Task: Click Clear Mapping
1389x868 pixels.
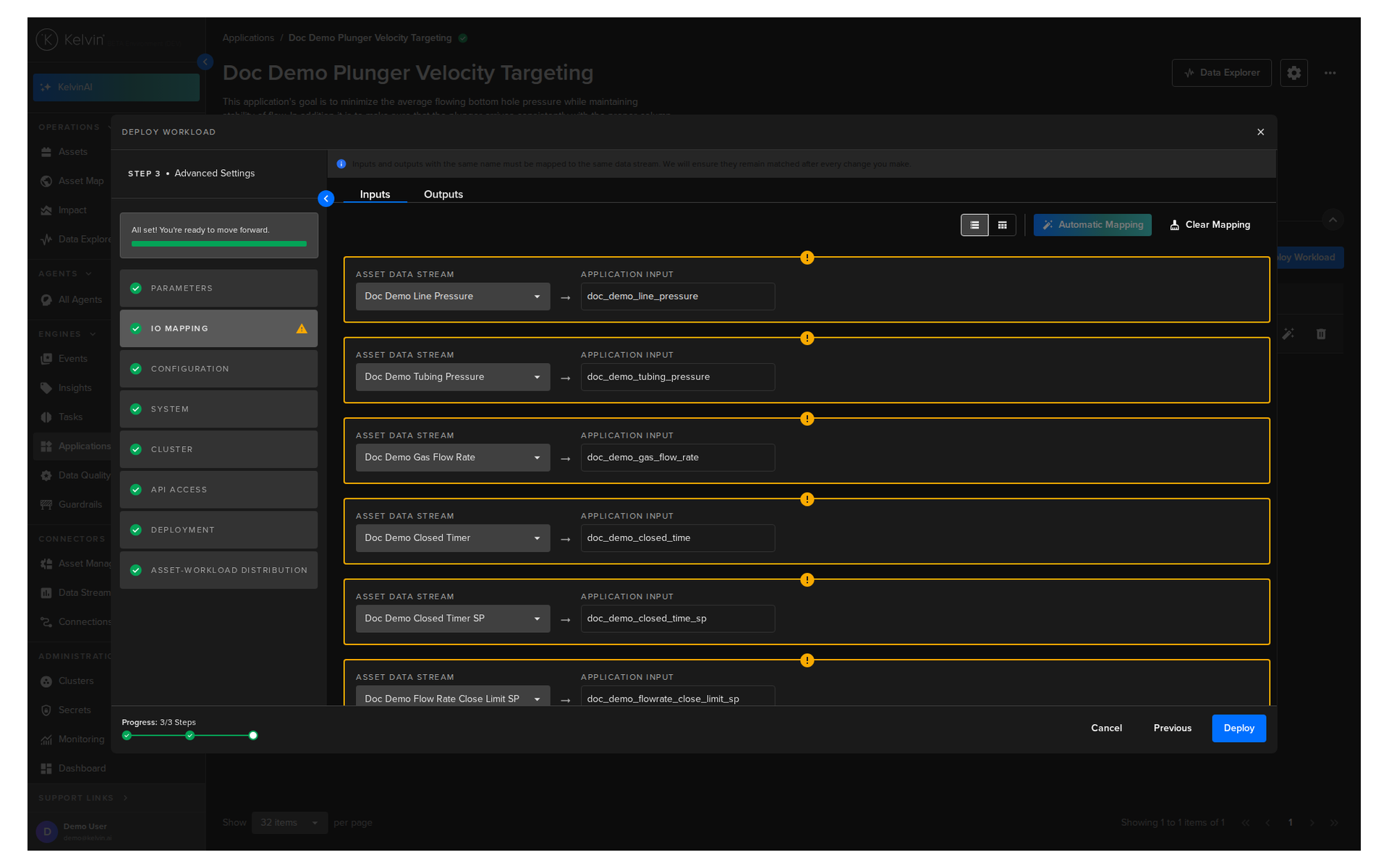Action: coord(1210,225)
